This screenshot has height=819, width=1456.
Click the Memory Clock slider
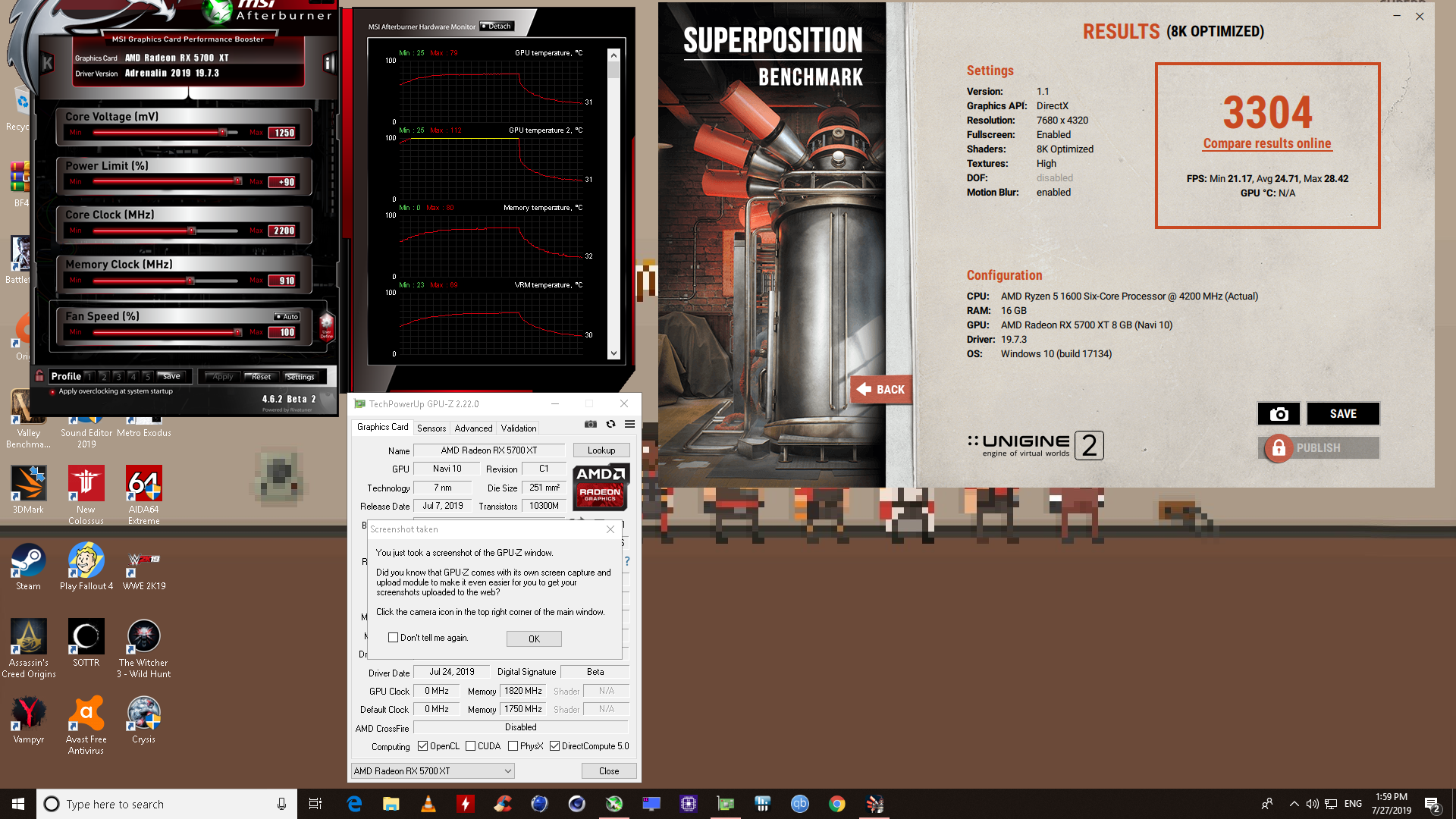[x=165, y=281]
